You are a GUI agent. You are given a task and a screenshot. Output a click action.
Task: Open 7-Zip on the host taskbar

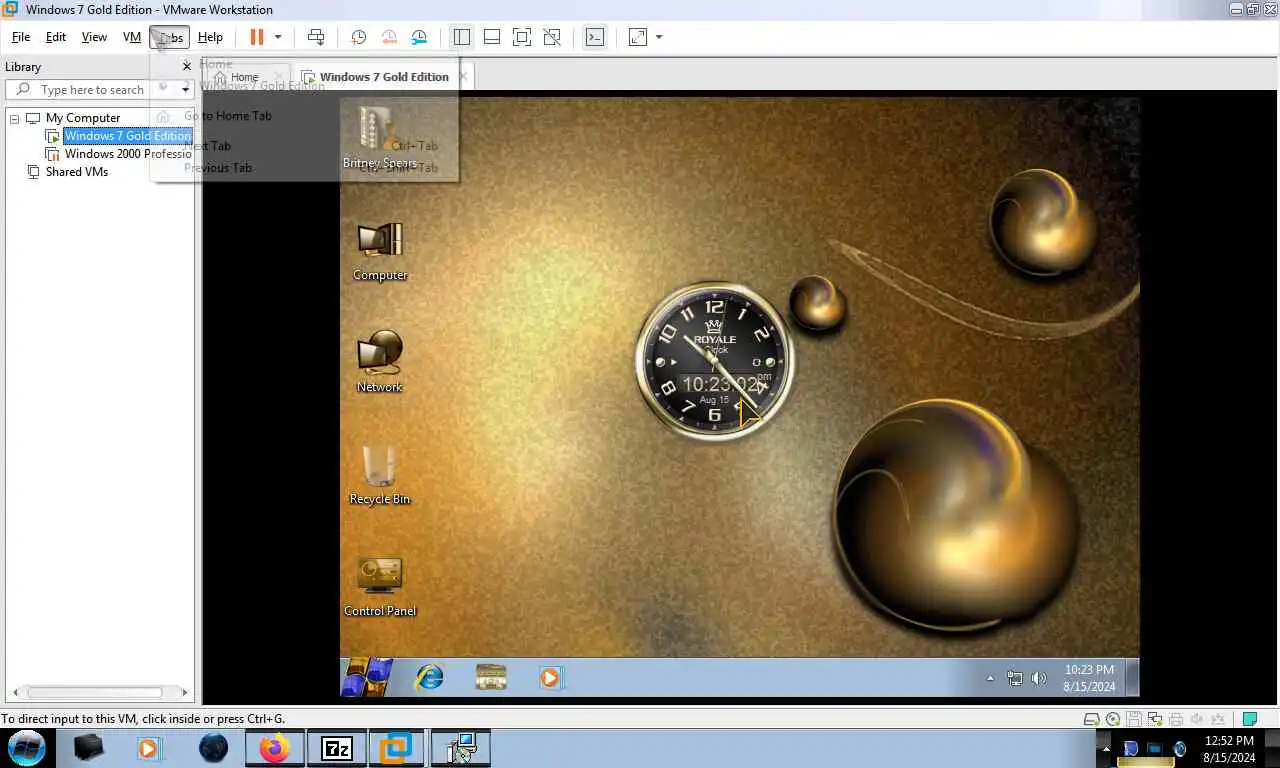(336, 747)
